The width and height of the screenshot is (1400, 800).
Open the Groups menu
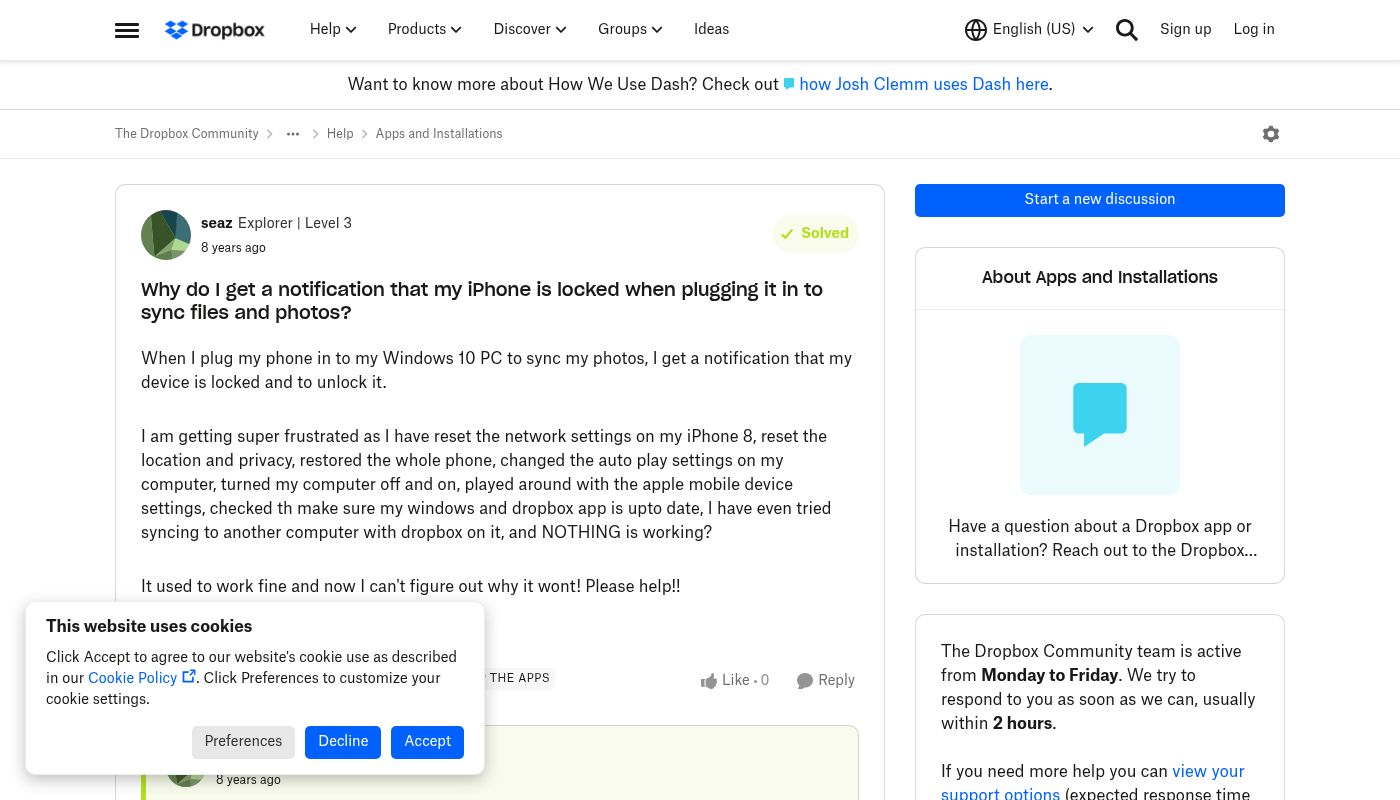click(x=630, y=30)
